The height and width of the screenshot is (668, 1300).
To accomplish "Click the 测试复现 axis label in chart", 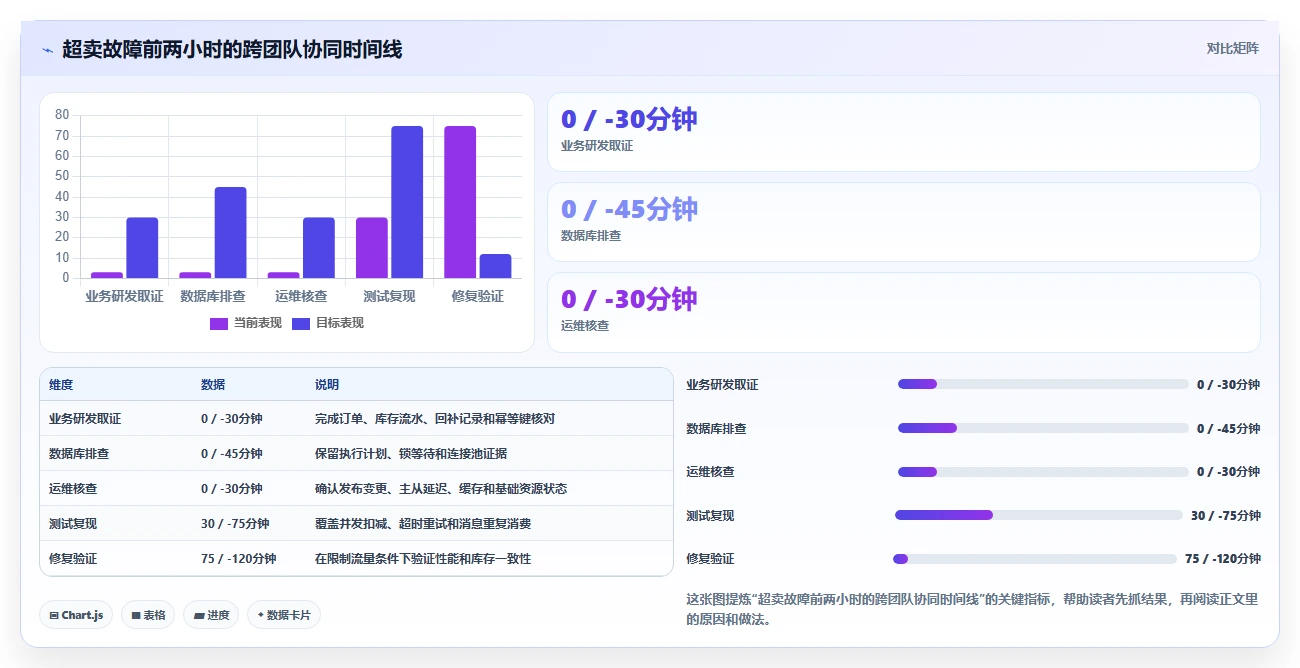I will click(x=390, y=297).
